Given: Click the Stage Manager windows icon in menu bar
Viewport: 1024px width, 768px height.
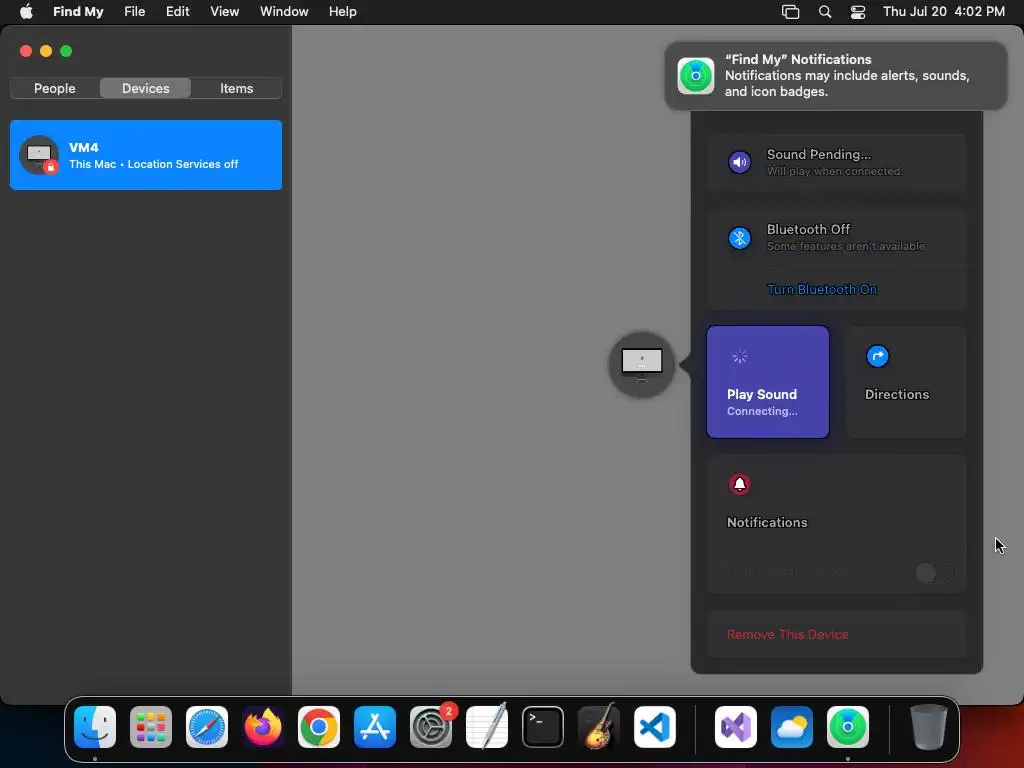Looking at the screenshot, I should point(791,12).
